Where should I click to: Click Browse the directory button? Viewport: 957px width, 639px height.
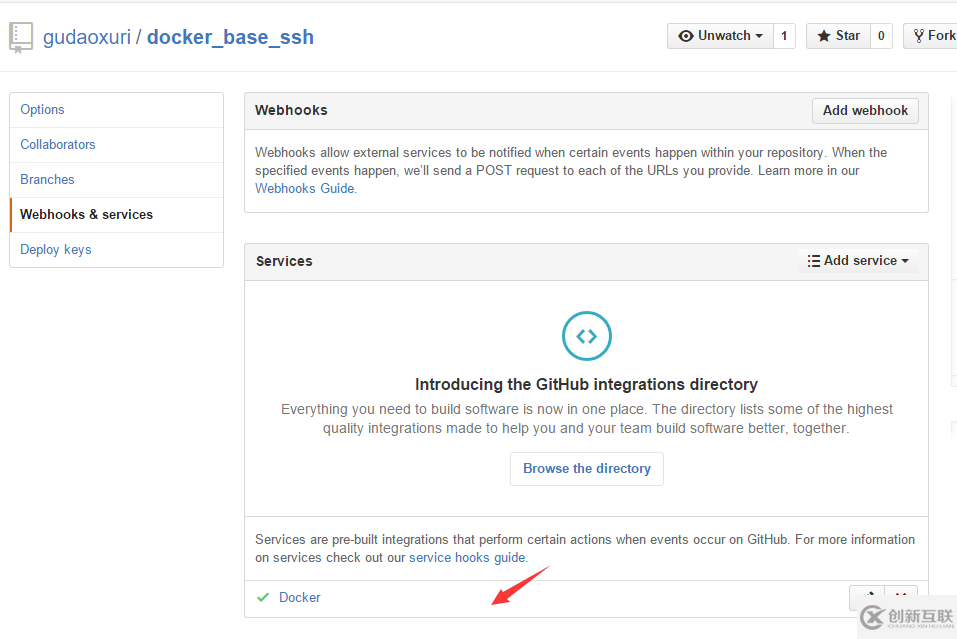tap(587, 469)
